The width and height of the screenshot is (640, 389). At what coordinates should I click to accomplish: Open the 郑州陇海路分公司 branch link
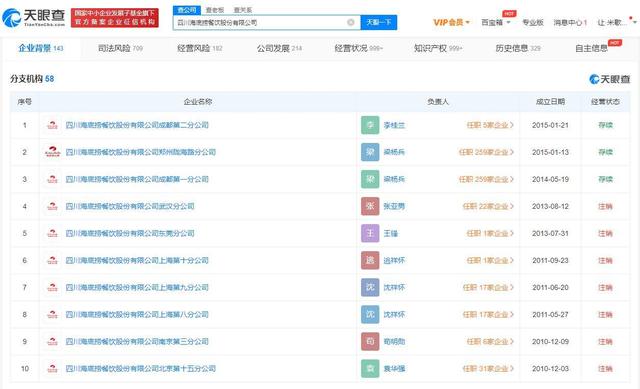point(141,152)
